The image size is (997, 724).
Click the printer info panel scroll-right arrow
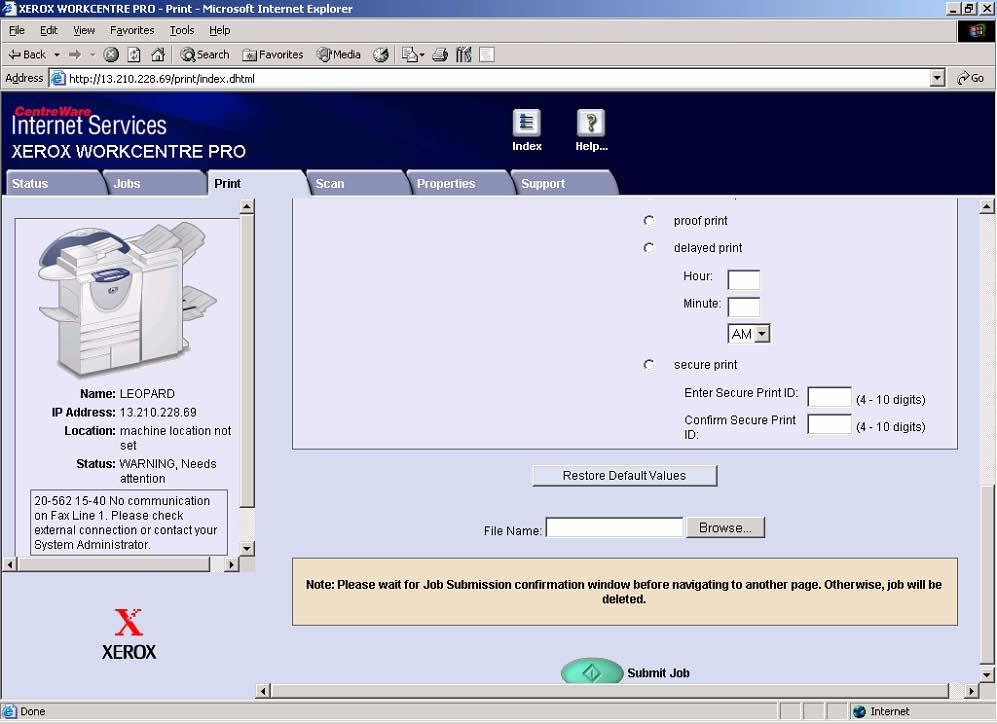[231, 564]
